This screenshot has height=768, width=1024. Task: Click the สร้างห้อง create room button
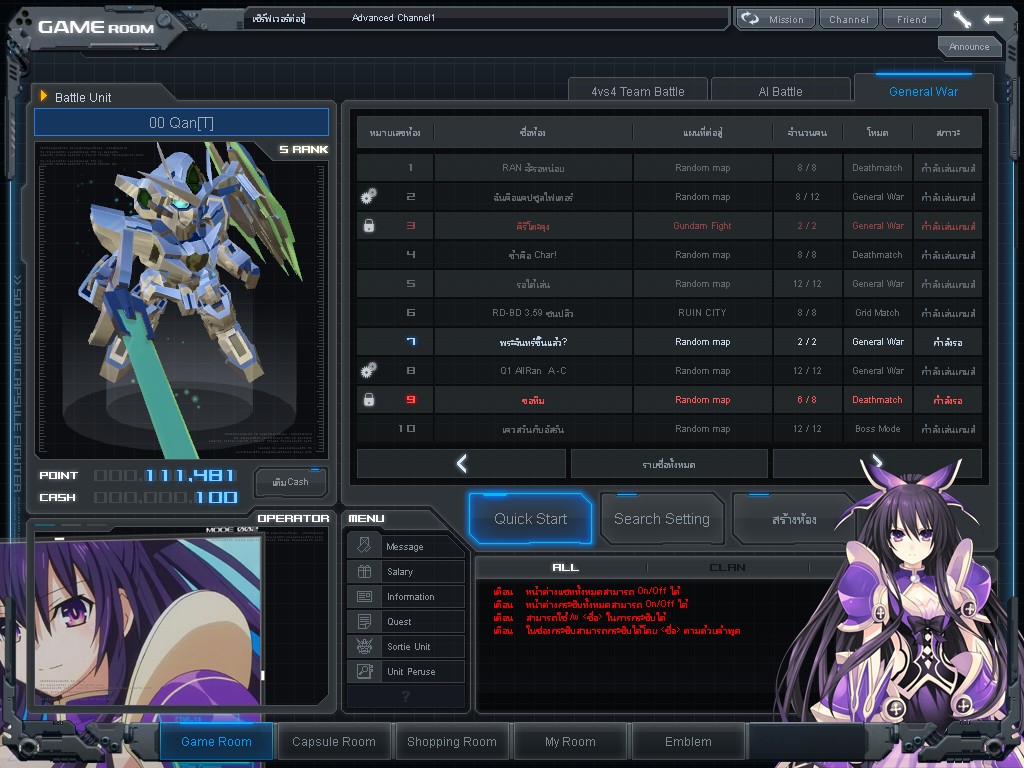pyautogui.click(x=793, y=519)
